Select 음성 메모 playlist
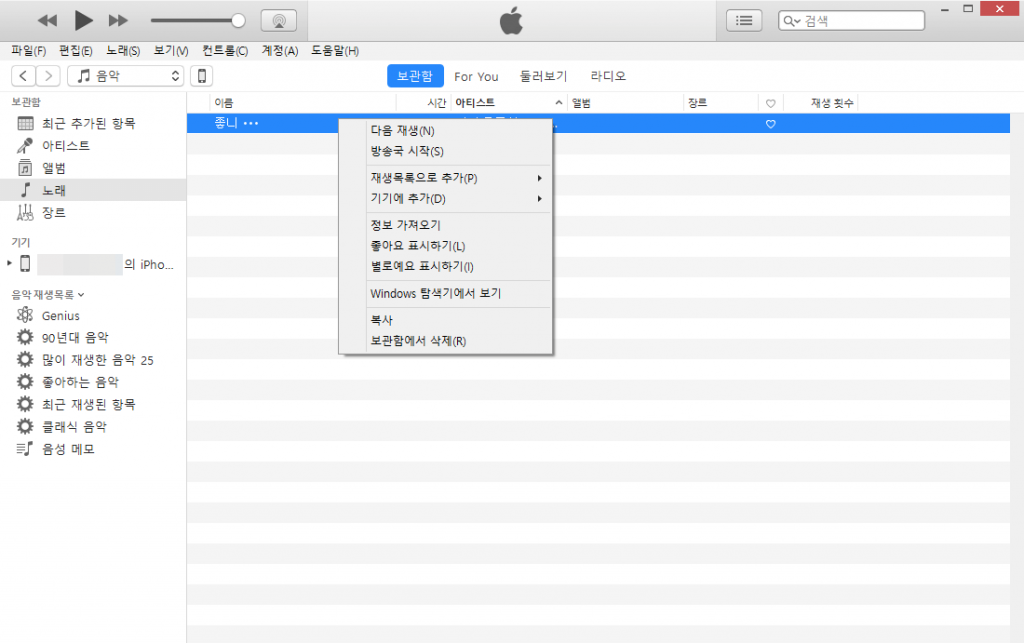The width and height of the screenshot is (1024, 643). 68,449
